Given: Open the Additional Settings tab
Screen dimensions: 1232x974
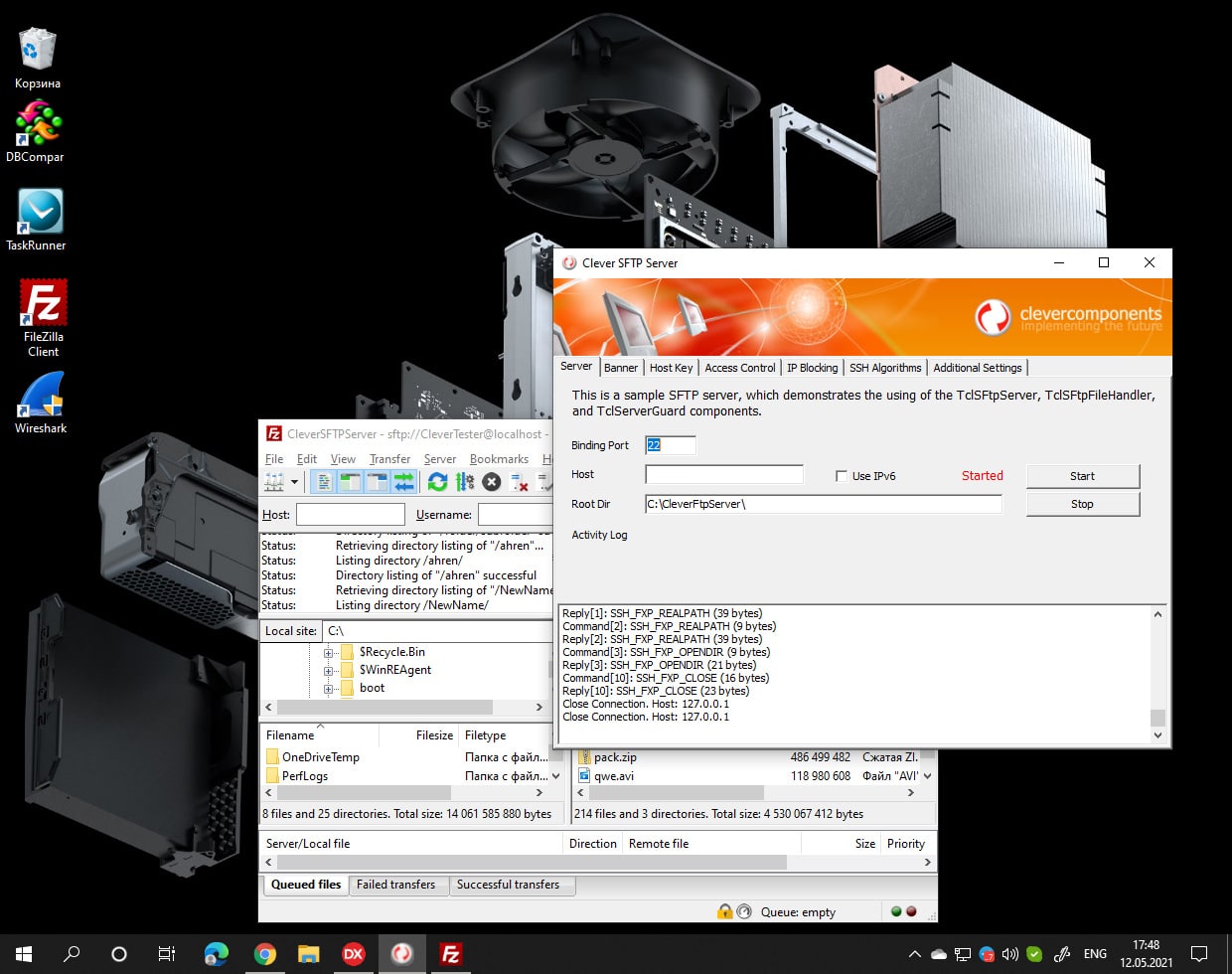Looking at the screenshot, I should 978,368.
